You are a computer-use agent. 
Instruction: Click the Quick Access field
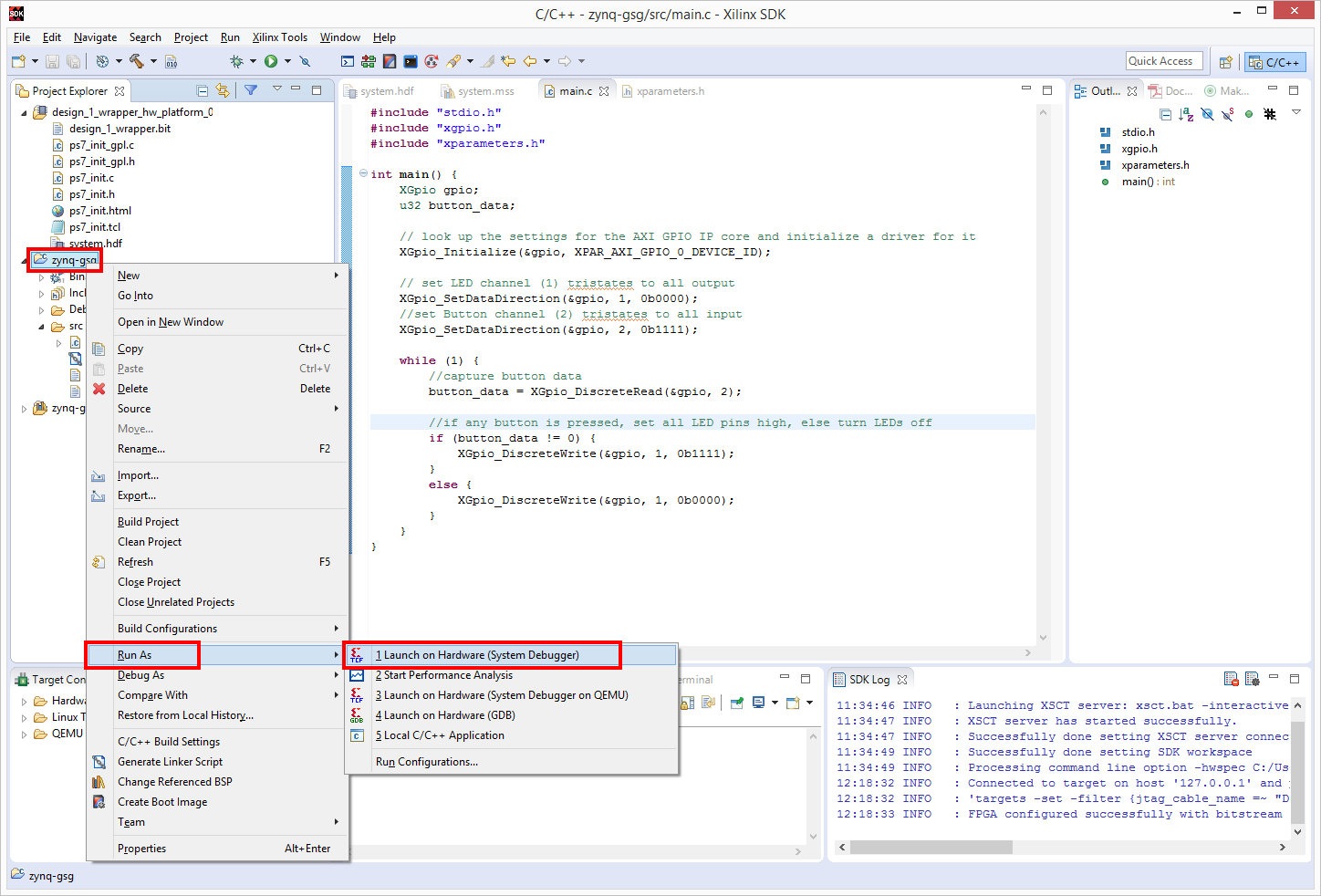point(1164,61)
